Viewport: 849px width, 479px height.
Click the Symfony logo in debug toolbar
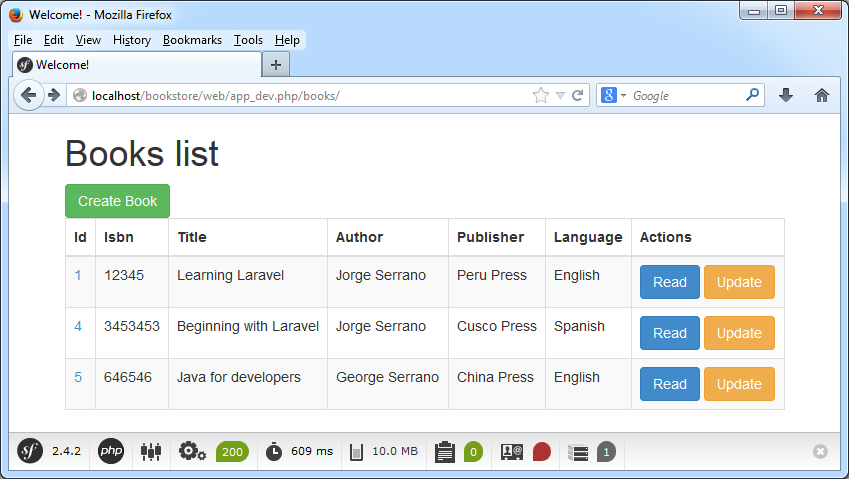30,452
